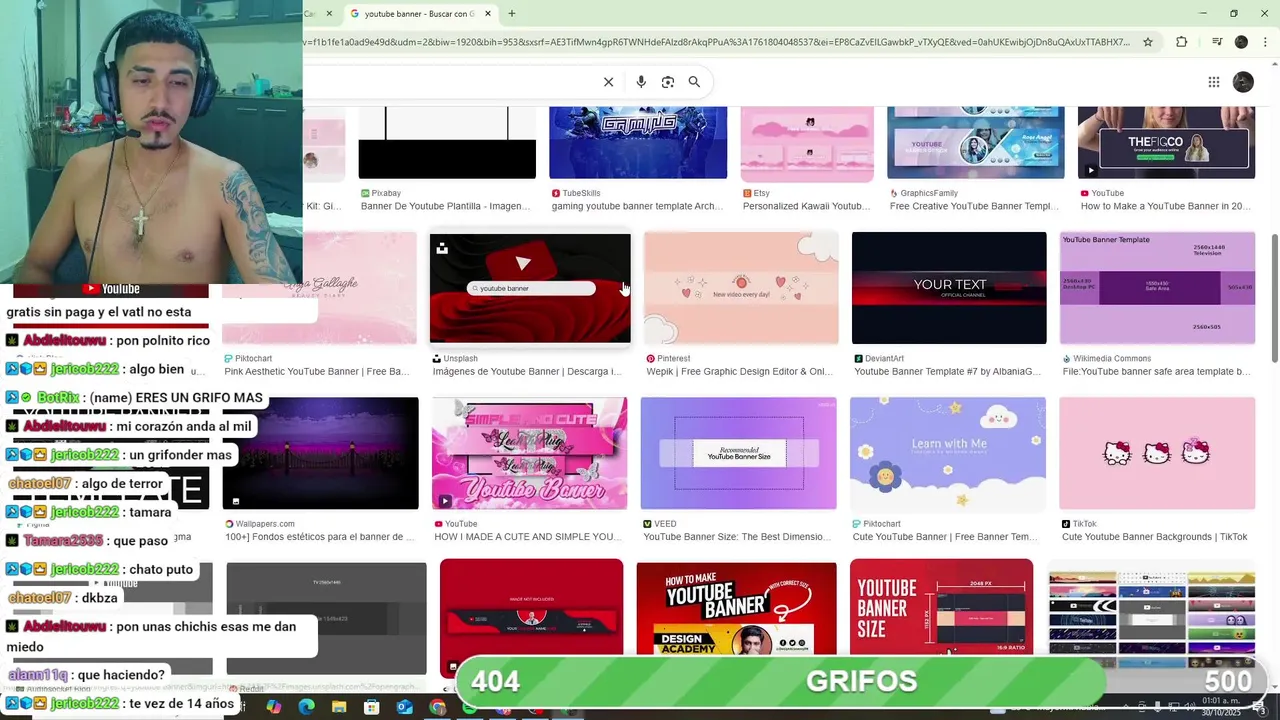Open the VEED recommended banner size thumbnail
Screen dimensions: 1280x720
pos(739,453)
